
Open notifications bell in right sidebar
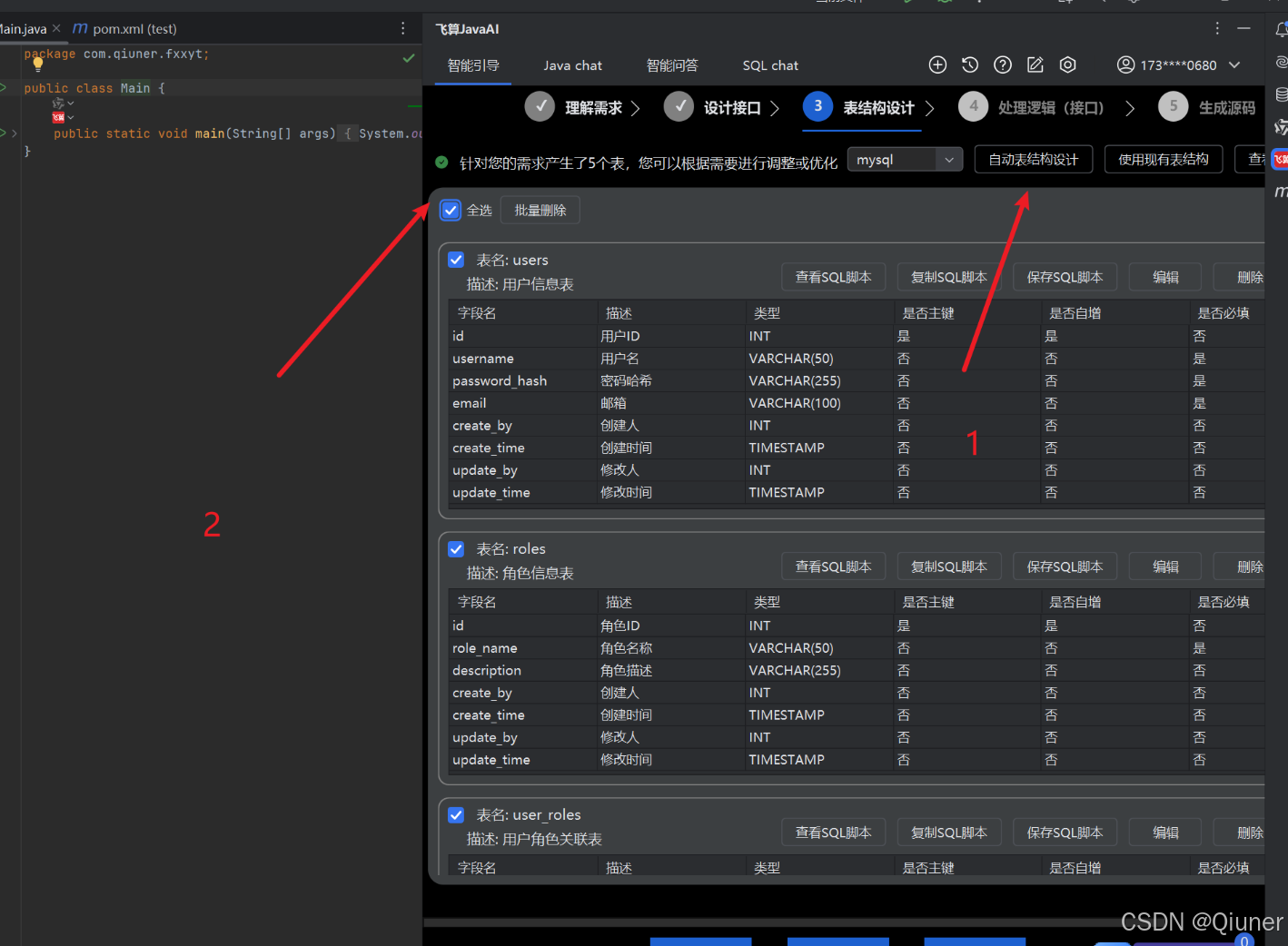click(1282, 30)
